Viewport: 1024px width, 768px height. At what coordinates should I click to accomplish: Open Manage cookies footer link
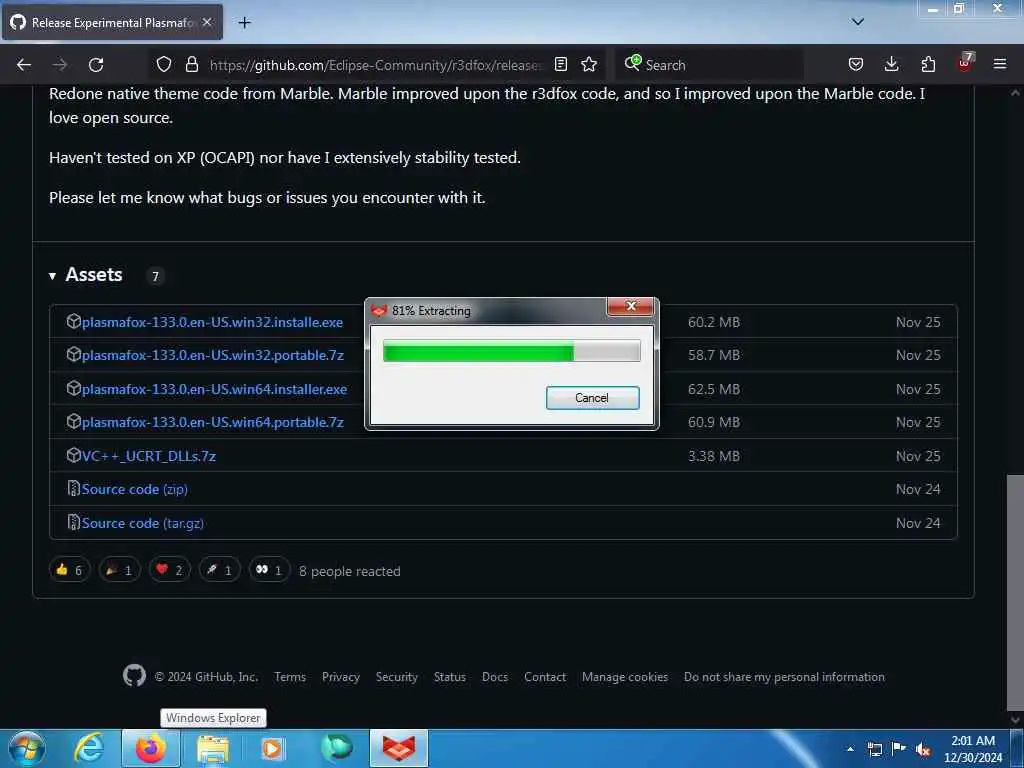point(625,677)
